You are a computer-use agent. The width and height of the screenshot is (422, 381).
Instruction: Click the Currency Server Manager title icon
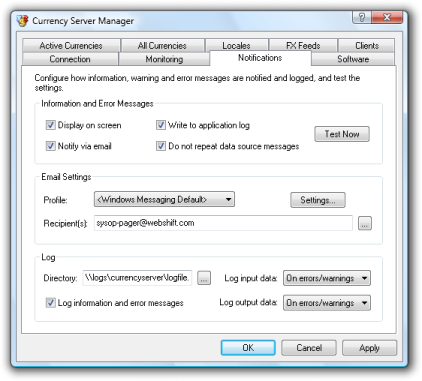(23, 21)
